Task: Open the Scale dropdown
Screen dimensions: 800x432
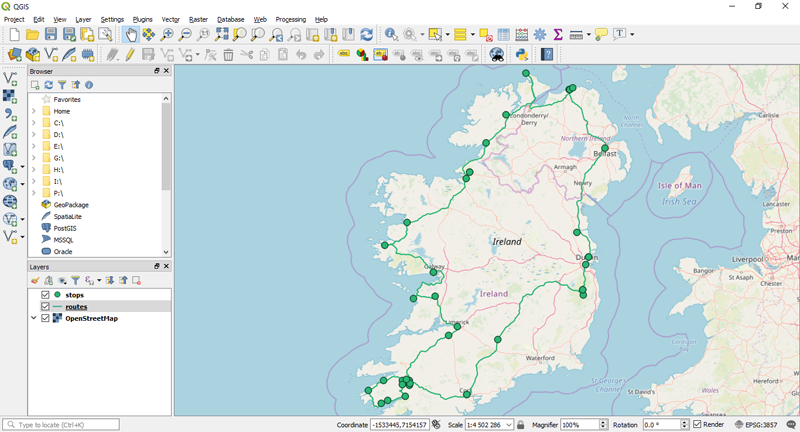Action: coord(509,425)
